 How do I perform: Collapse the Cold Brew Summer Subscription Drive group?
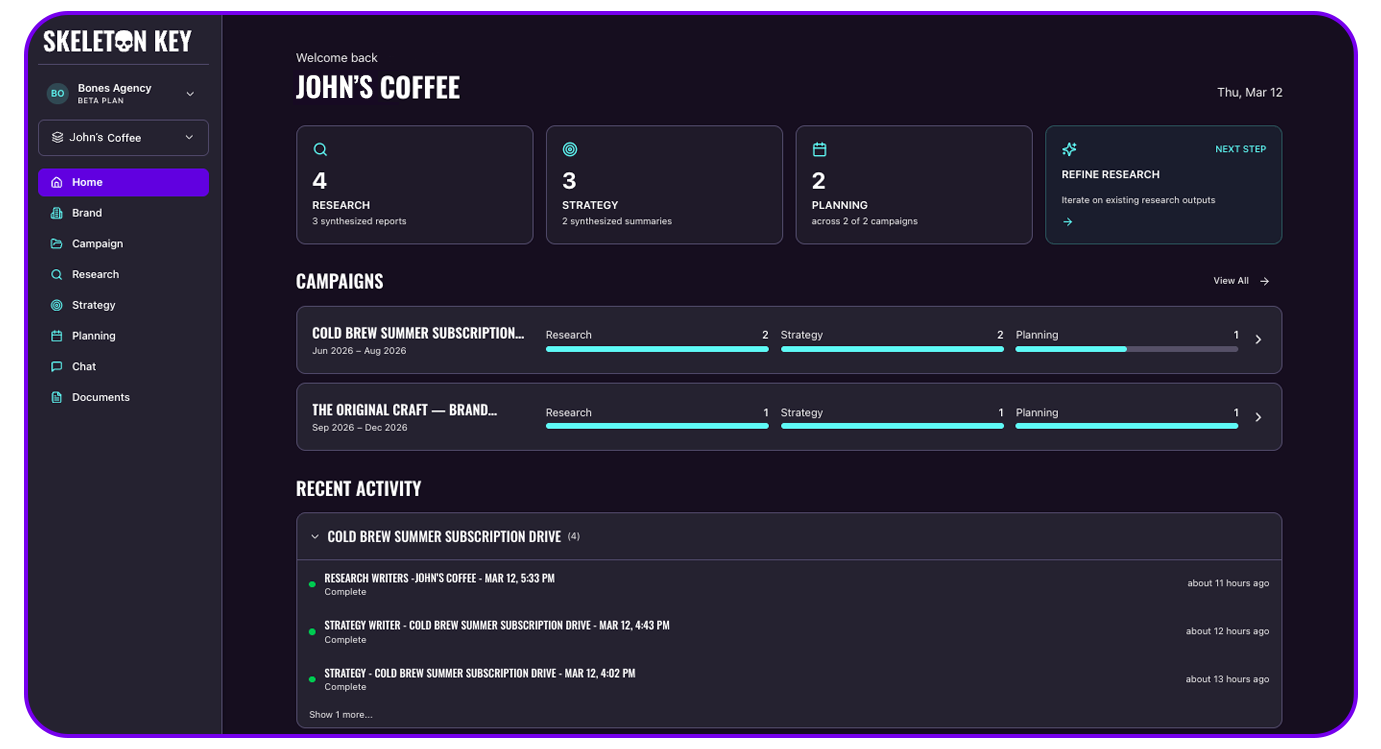pos(315,537)
